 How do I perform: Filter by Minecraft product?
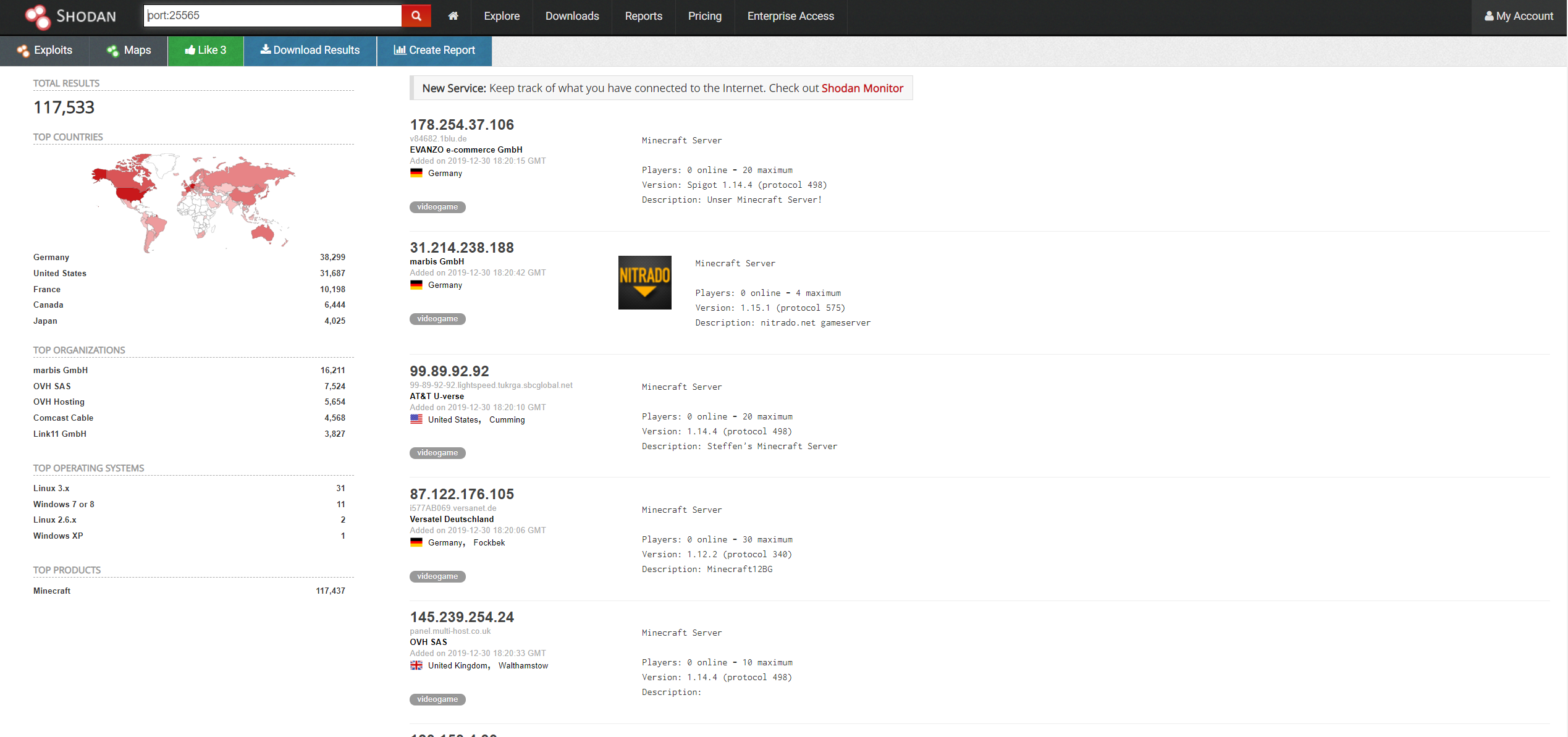tap(52, 591)
